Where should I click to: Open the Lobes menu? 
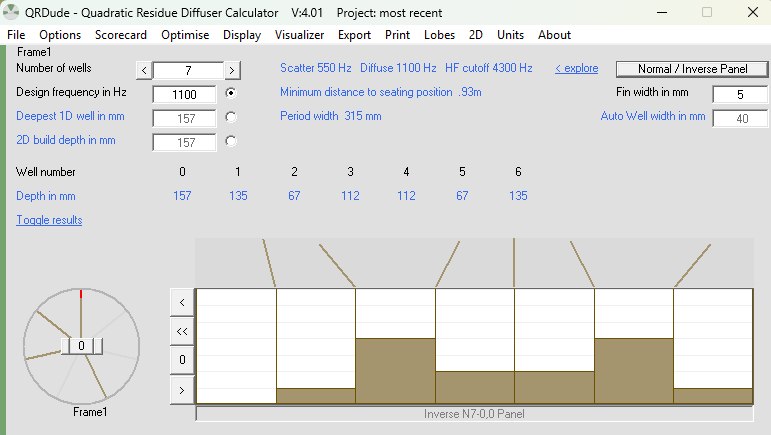click(x=439, y=35)
